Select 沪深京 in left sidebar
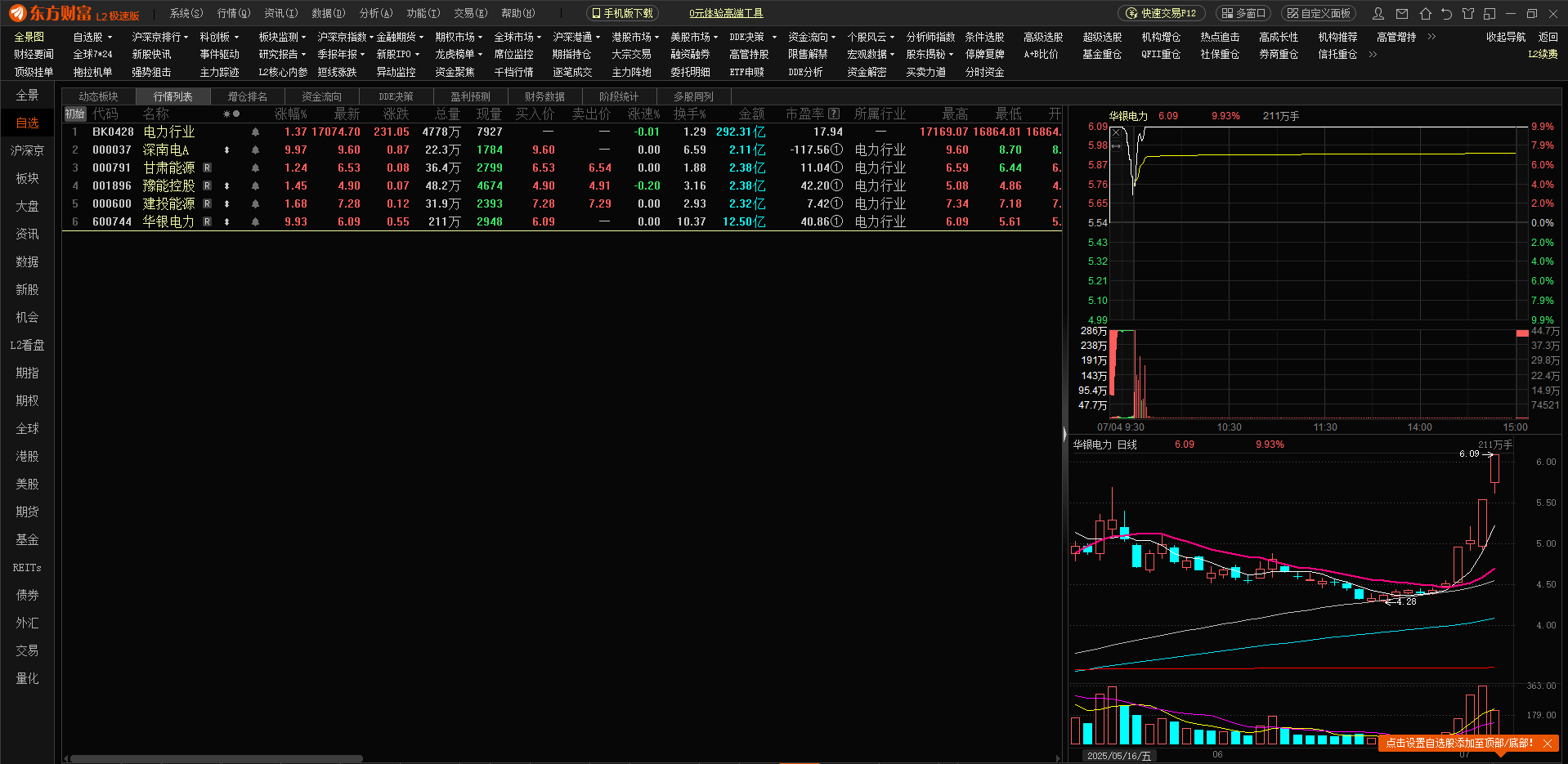Viewport: 1568px width, 764px height. [x=27, y=151]
